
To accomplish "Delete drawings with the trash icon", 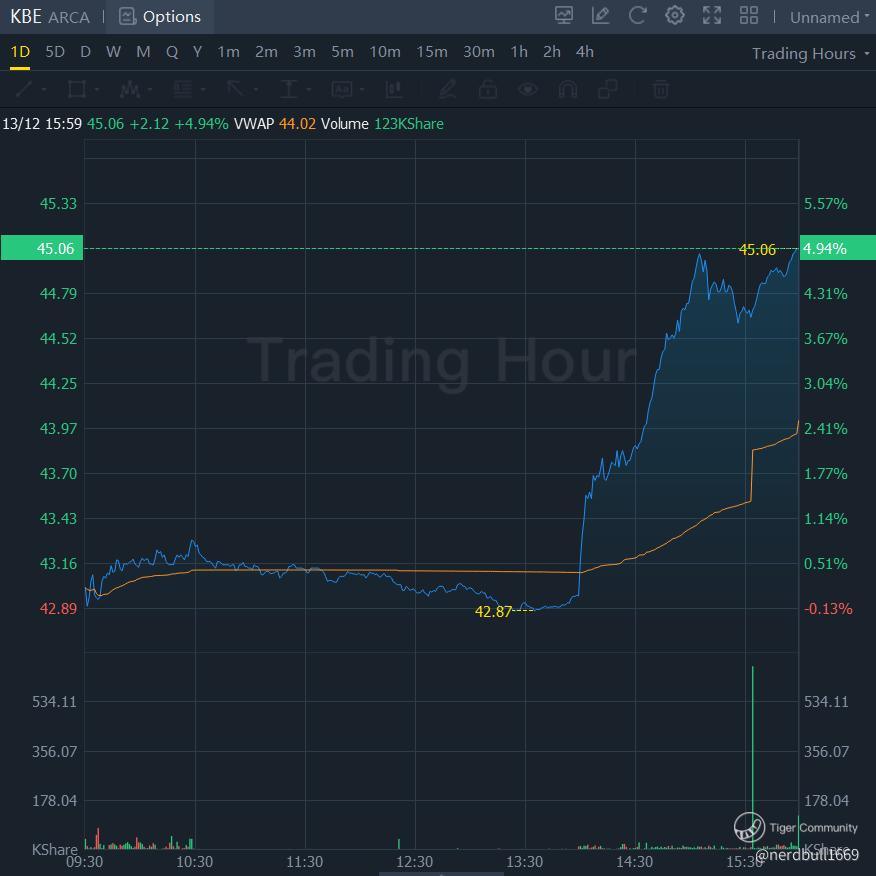I will 661,89.
